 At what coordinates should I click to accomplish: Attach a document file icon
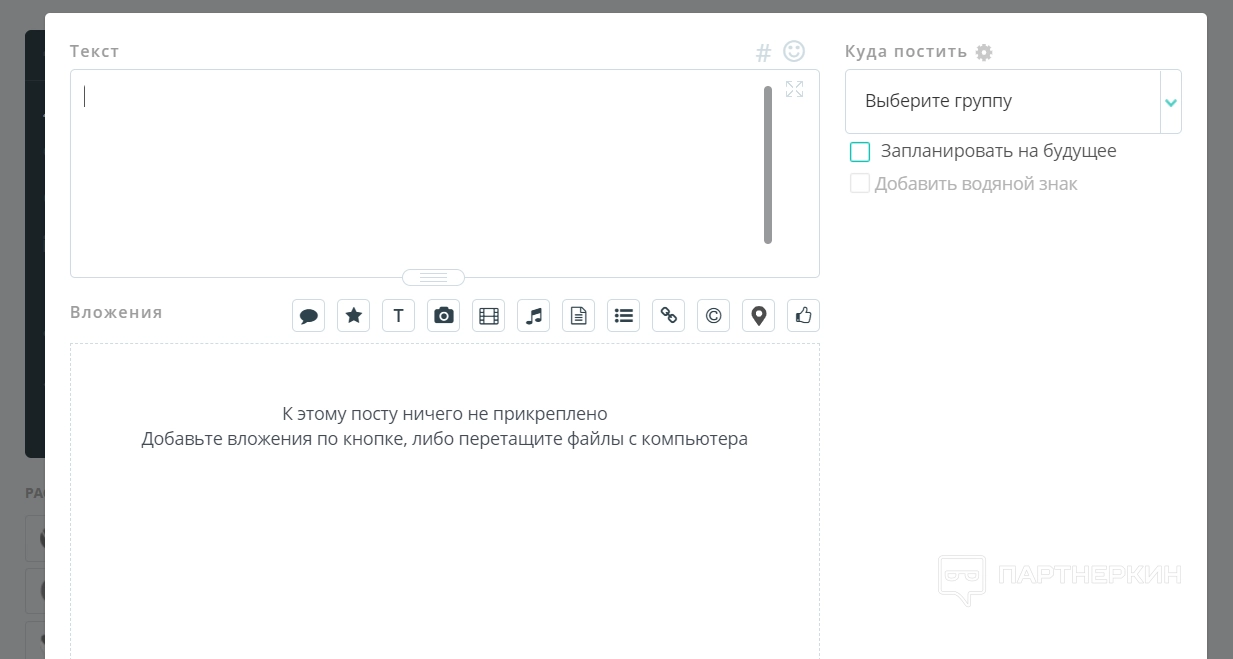pos(579,316)
